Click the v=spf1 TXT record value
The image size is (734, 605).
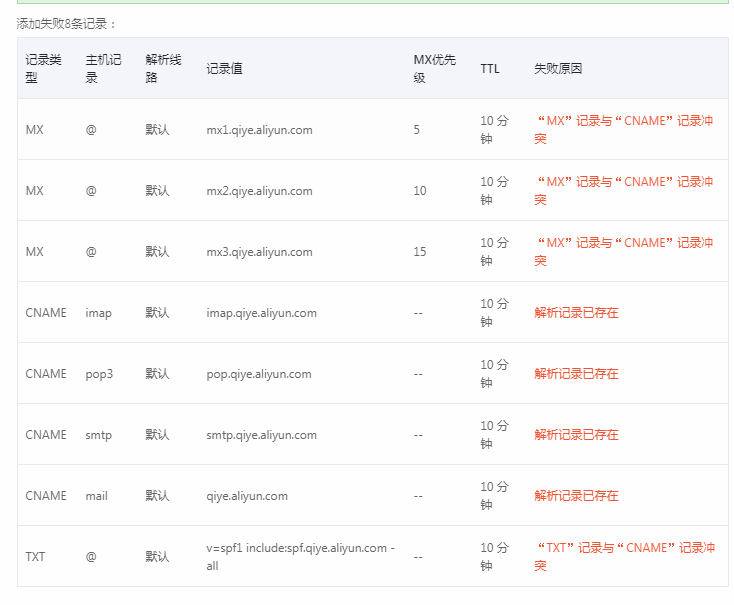(x=301, y=557)
